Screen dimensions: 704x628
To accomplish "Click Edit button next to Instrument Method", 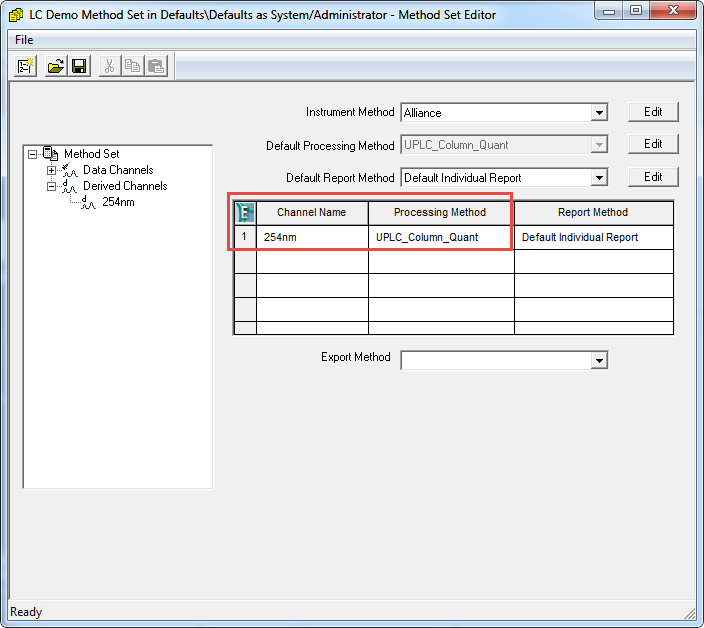I will pos(653,112).
